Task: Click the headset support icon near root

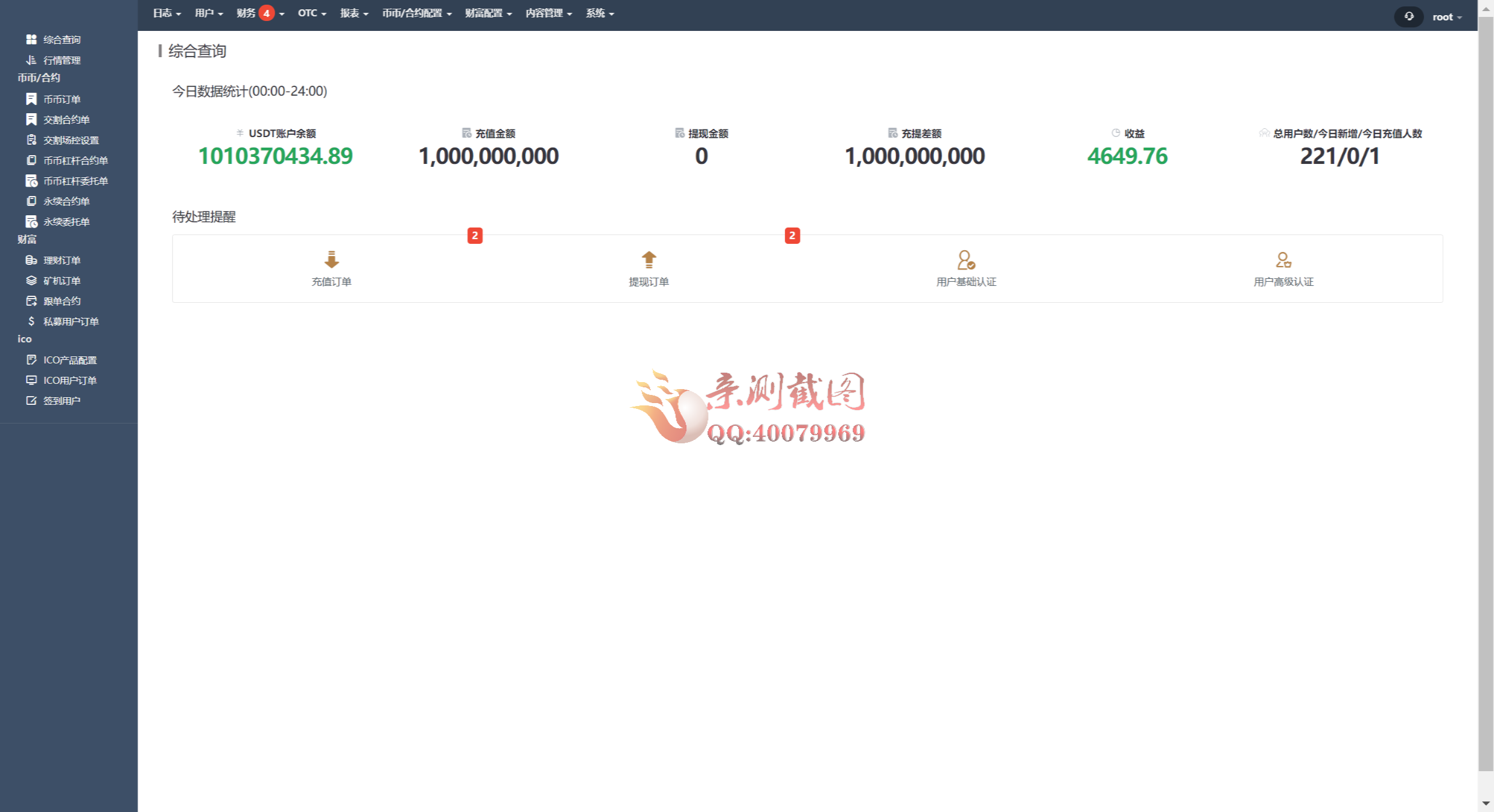Action: click(1409, 16)
